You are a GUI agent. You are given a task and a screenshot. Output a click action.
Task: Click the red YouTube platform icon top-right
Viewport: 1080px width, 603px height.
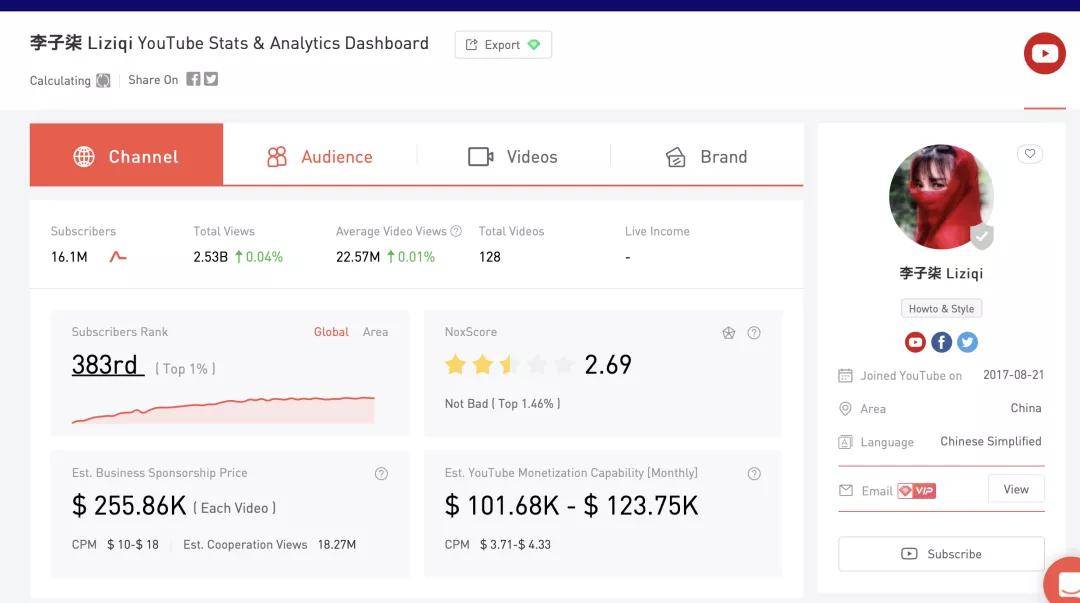(1044, 54)
